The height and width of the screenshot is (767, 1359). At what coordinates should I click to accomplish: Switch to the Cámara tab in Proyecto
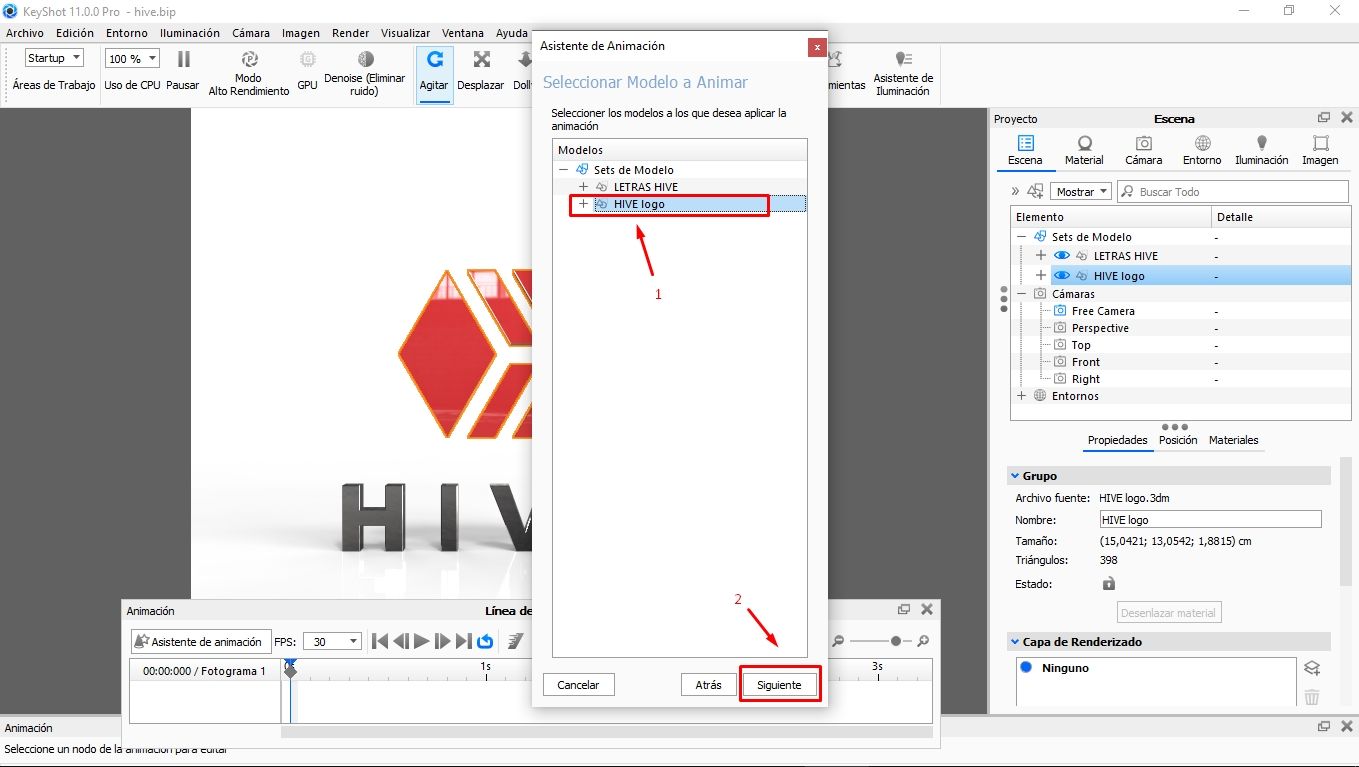point(1144,151)
